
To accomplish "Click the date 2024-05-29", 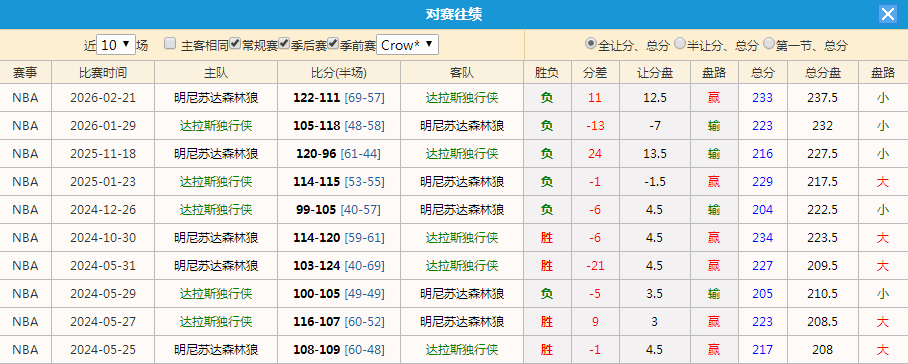I will (103, 293).
